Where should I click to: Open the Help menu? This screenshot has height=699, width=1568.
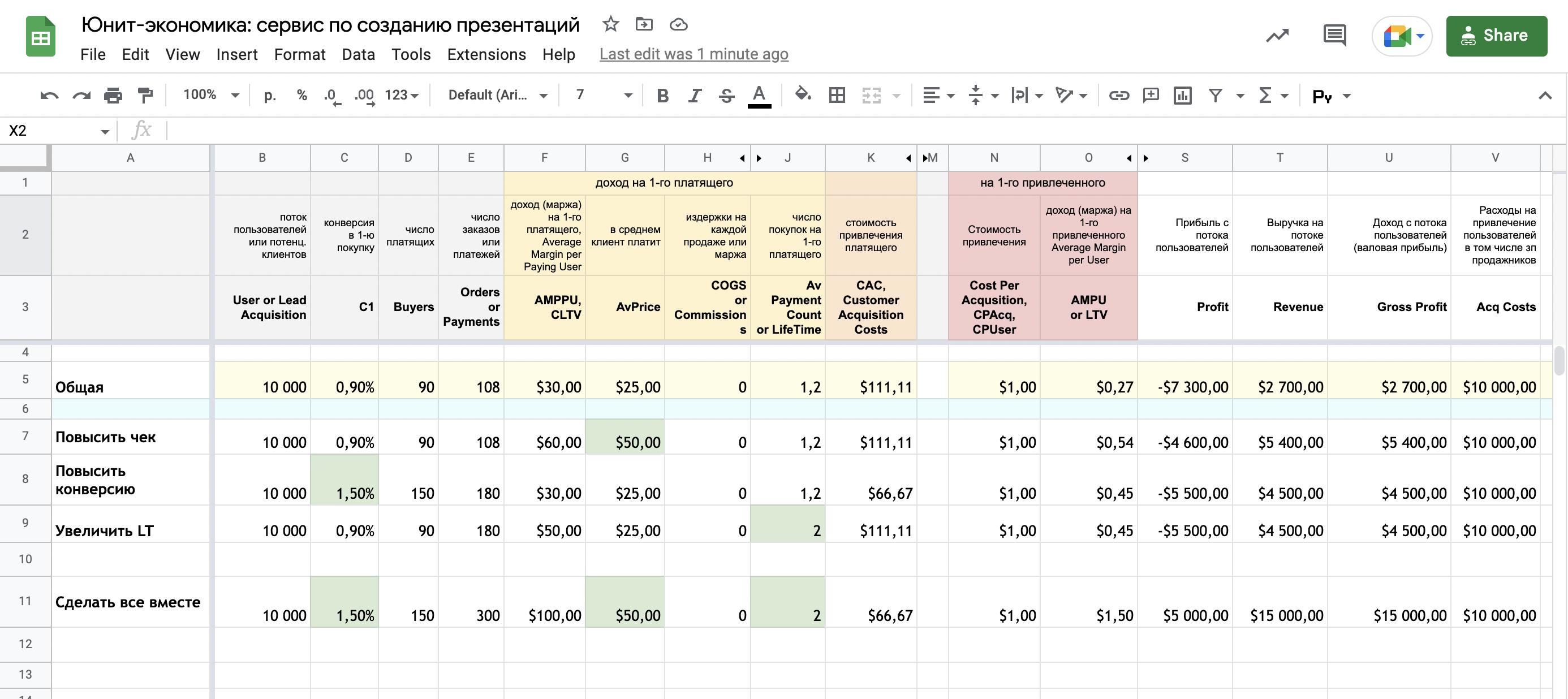point(559,54)
